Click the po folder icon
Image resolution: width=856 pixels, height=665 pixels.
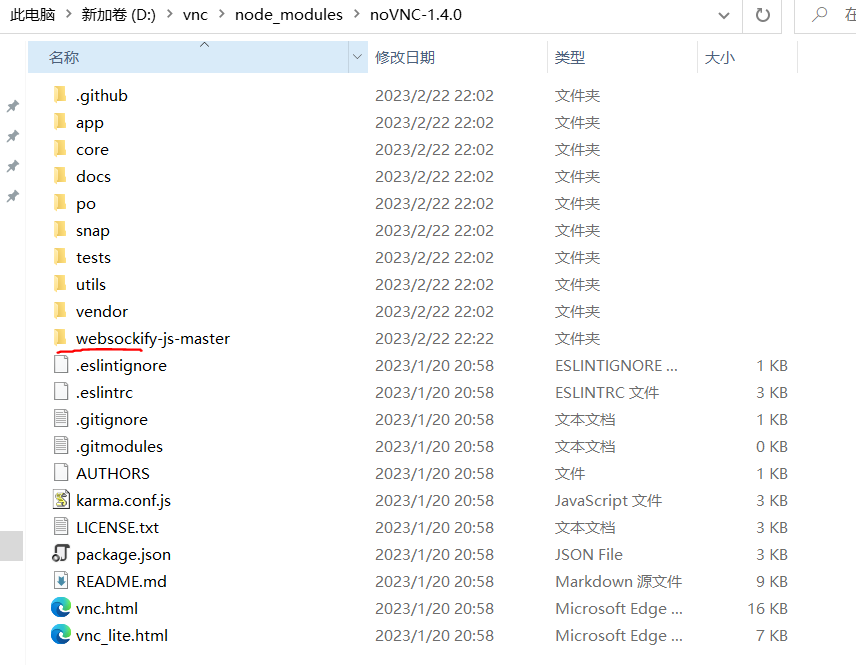(x=60, y=203)
